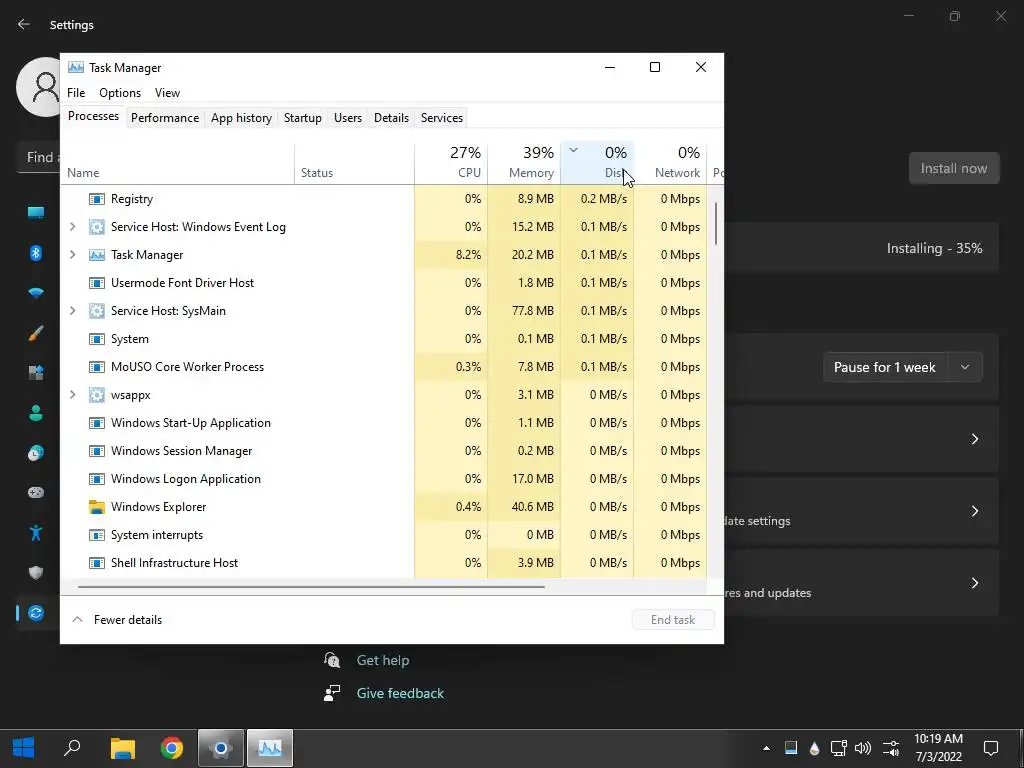Launch Google Chrome from taskbar
1024x768 pixels.
point(172,748)
